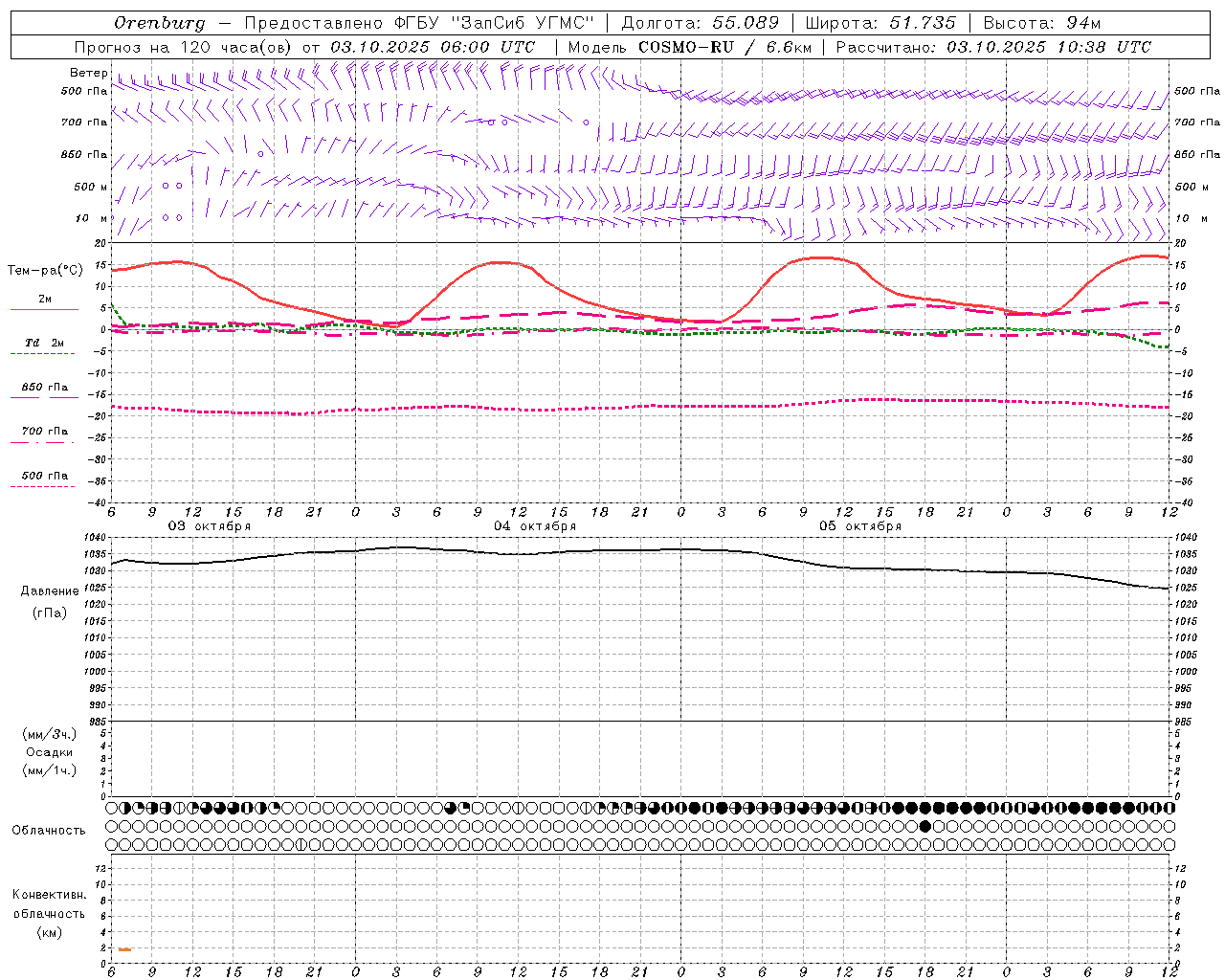
Task: Click the "Тем-ра(°C)" axis label
Action: (45, 271)
